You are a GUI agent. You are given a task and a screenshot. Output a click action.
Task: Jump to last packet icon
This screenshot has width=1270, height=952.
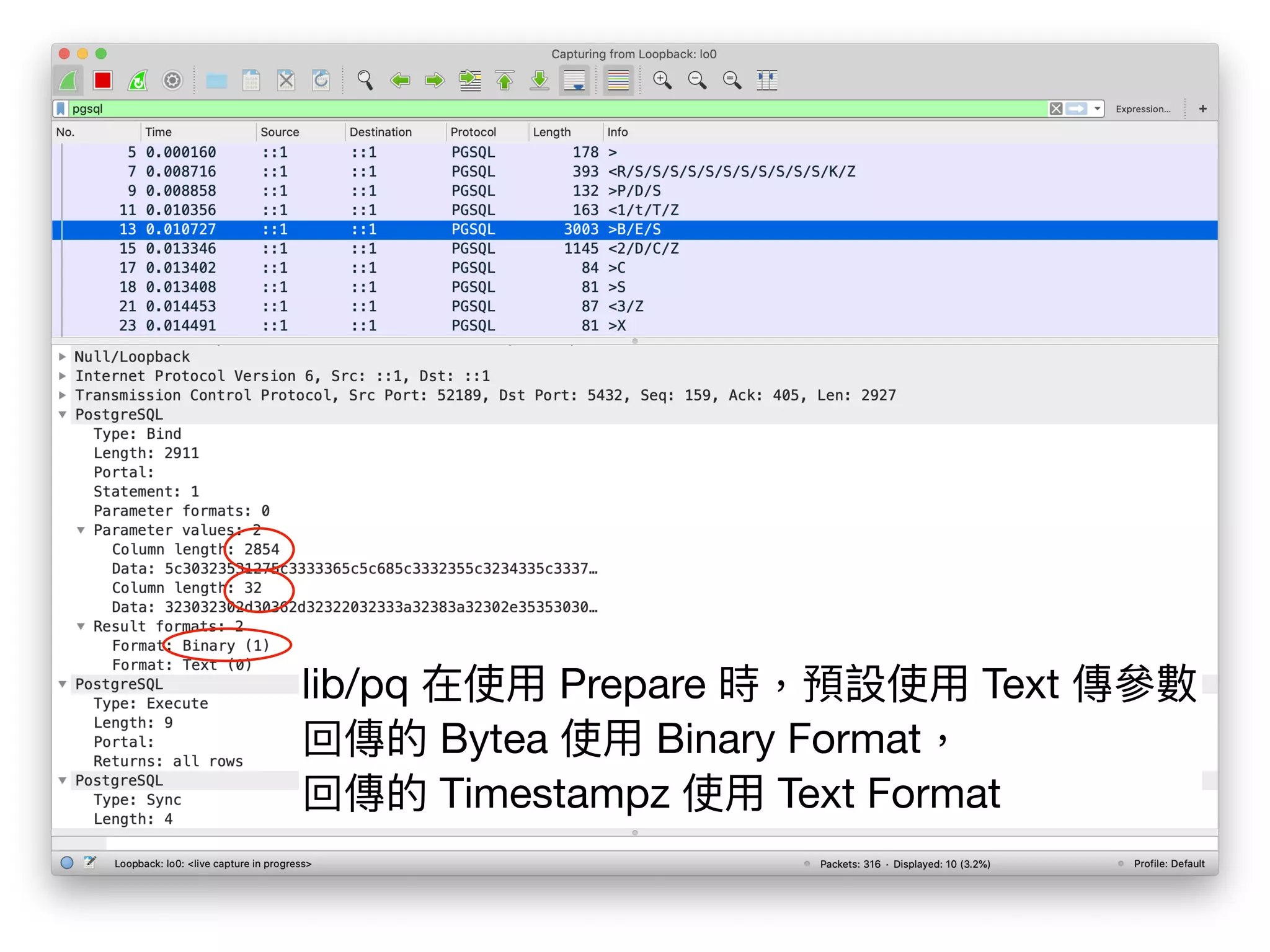click(540, 81)
